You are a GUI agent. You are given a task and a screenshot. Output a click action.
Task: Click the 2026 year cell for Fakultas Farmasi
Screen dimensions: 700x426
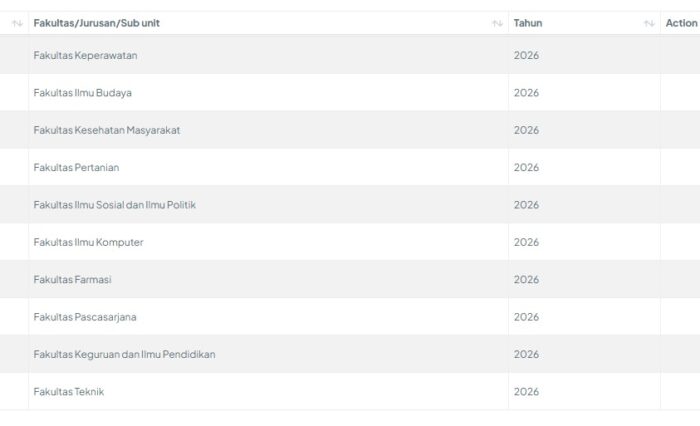(526, 280)
